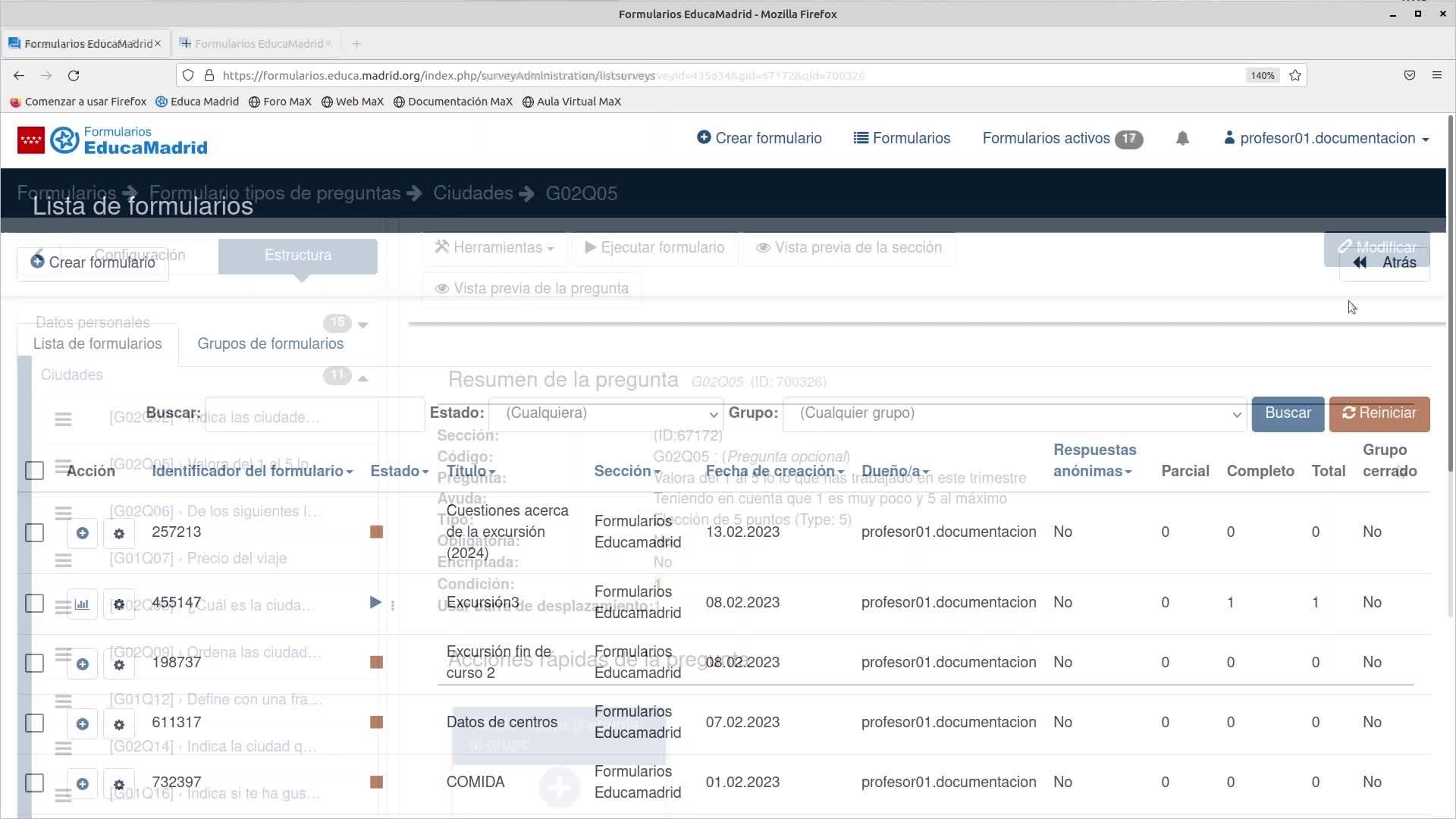Viewport: 1456px width, 819px height.
Task: Click the notifications bell icon
Action: [1182, 138]
